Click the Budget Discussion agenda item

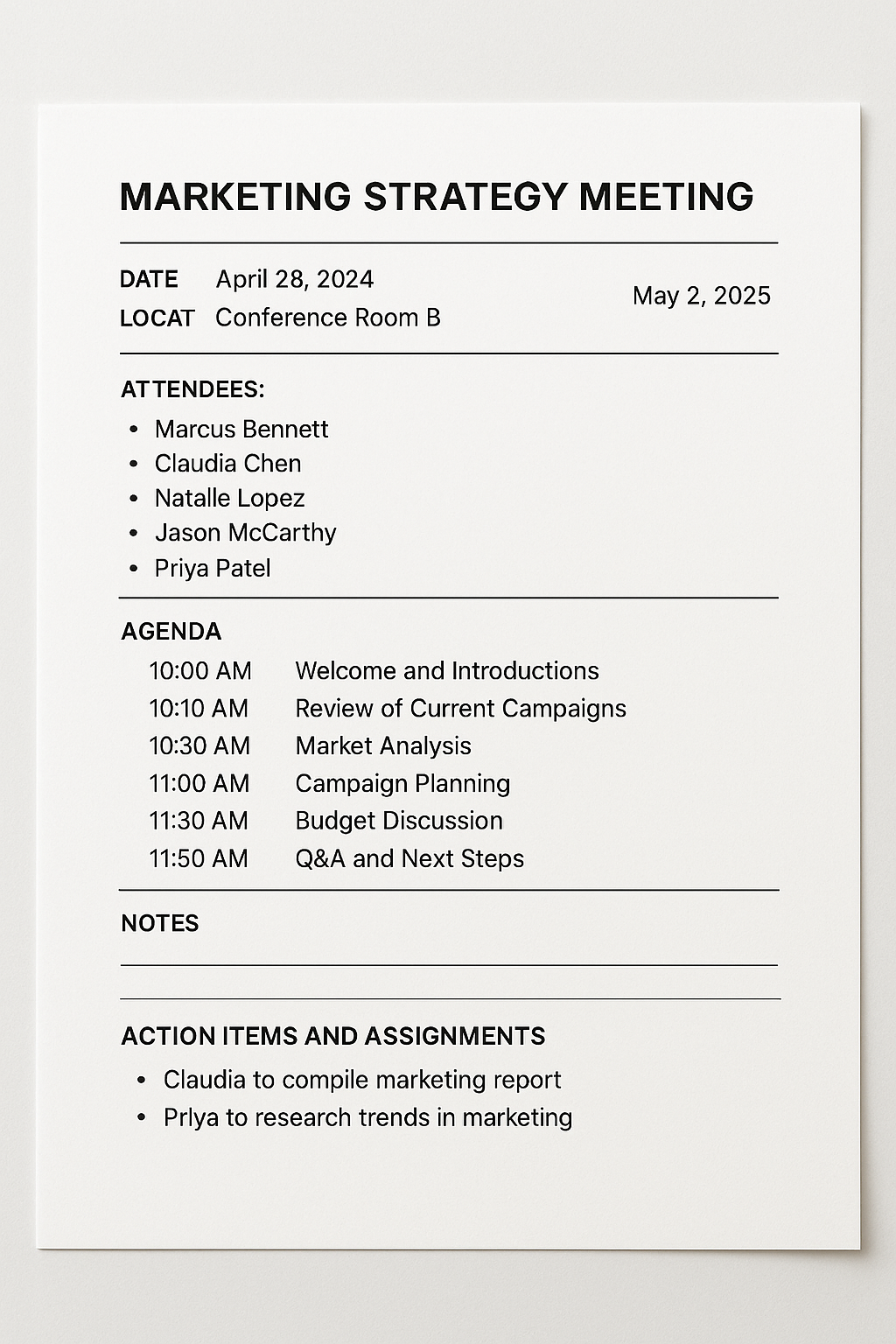point(398,821)
